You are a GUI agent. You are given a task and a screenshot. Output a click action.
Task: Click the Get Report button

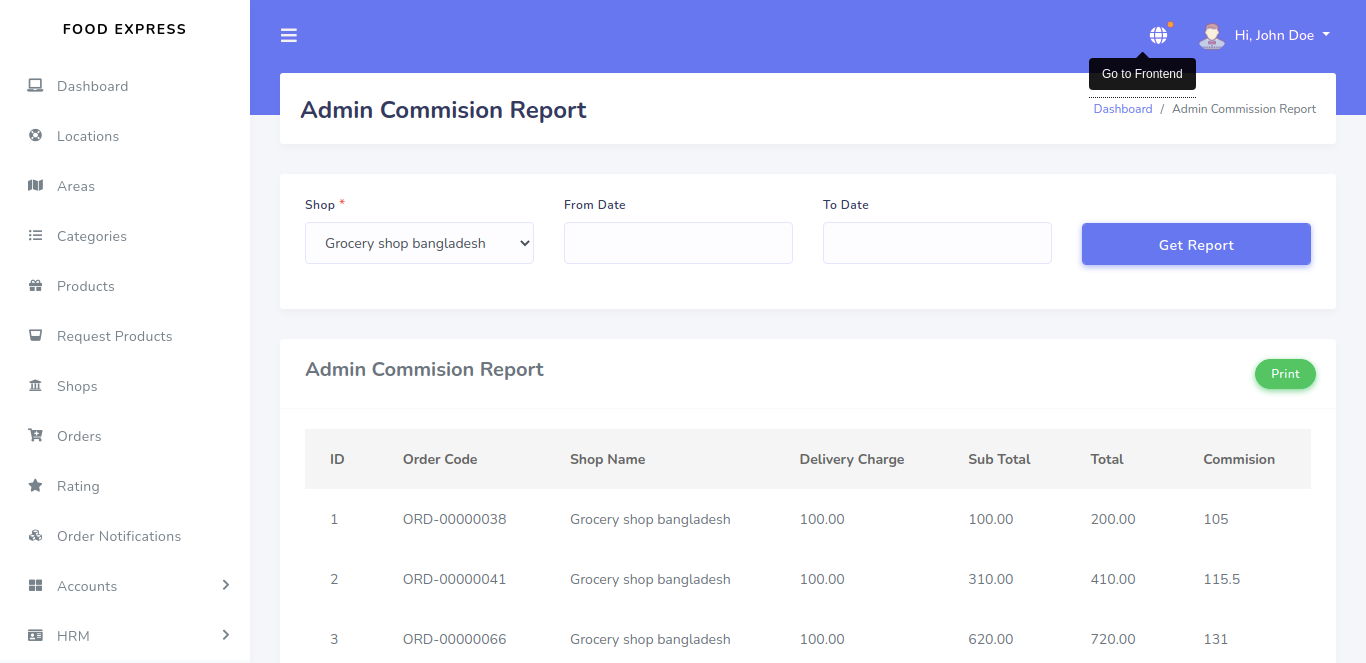click(x=1196, y=244)
